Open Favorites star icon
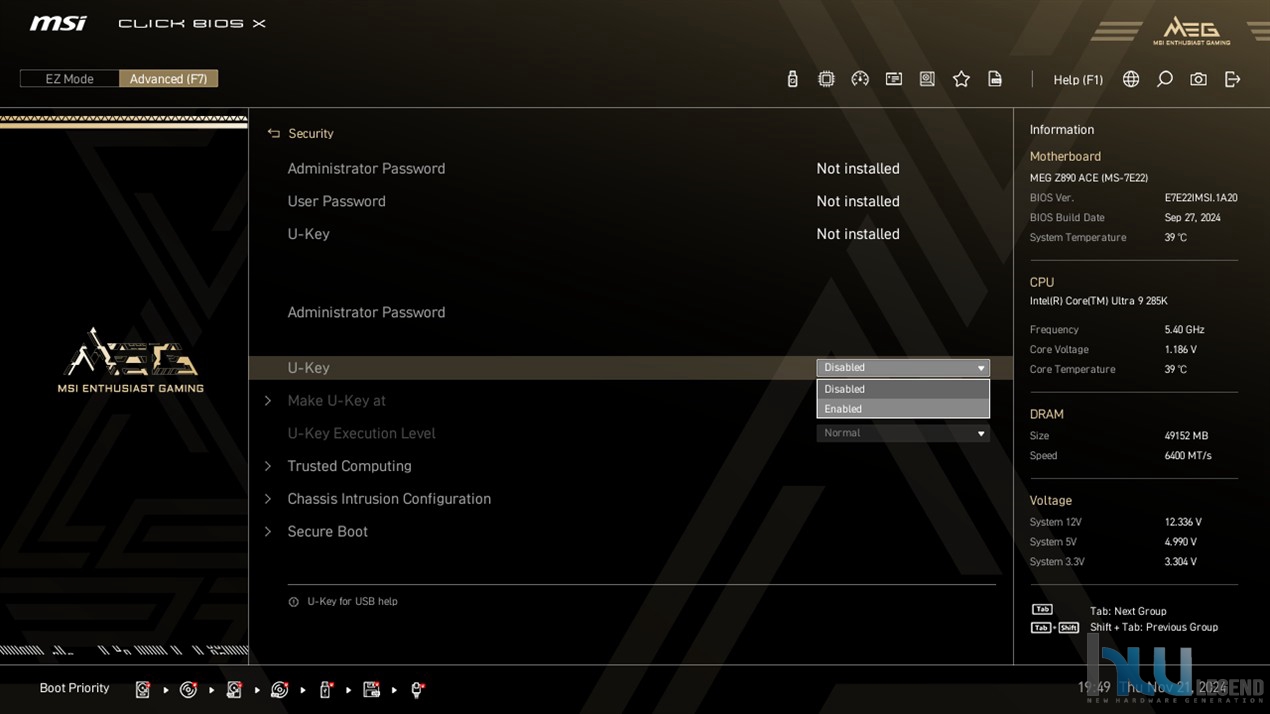 click(x=961, y=79)
